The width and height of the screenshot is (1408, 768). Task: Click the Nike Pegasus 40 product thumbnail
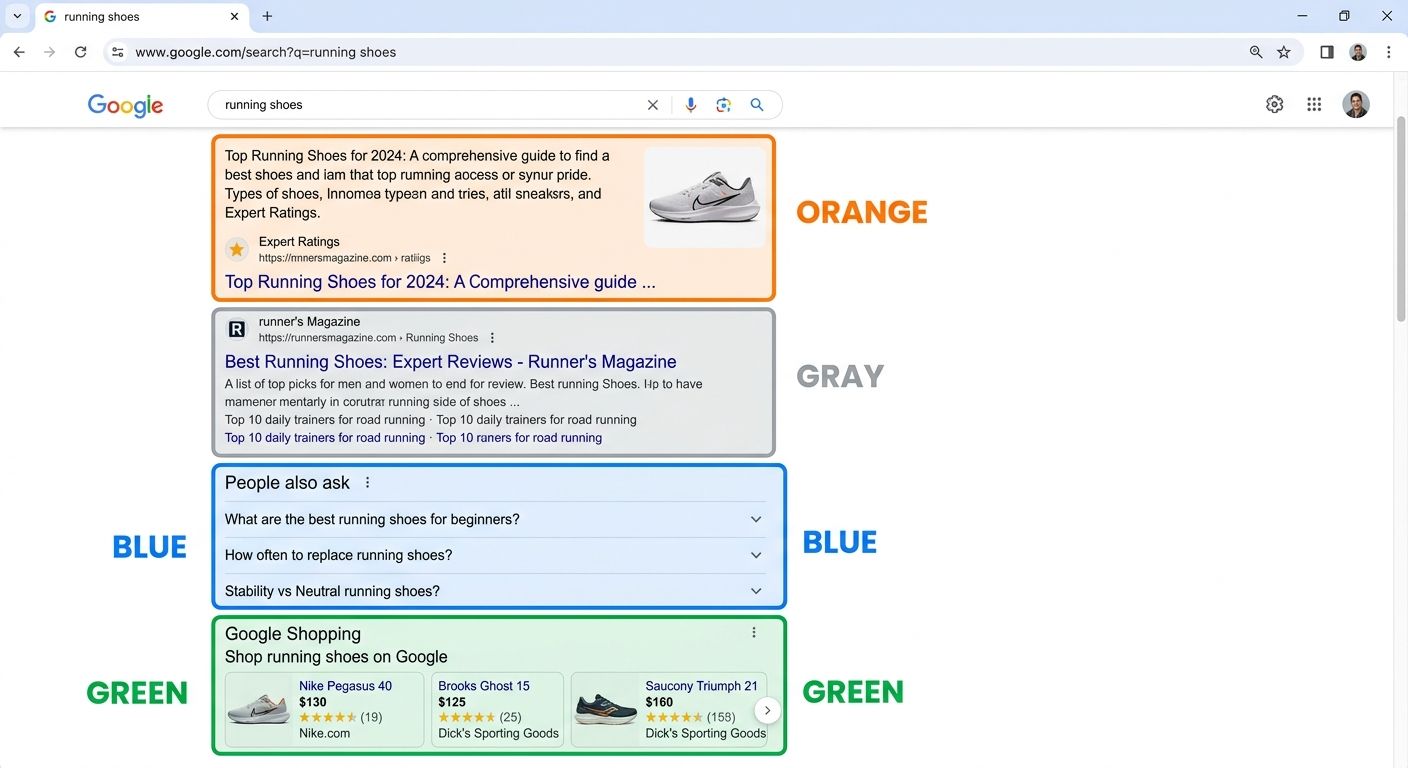click(258, 709)
